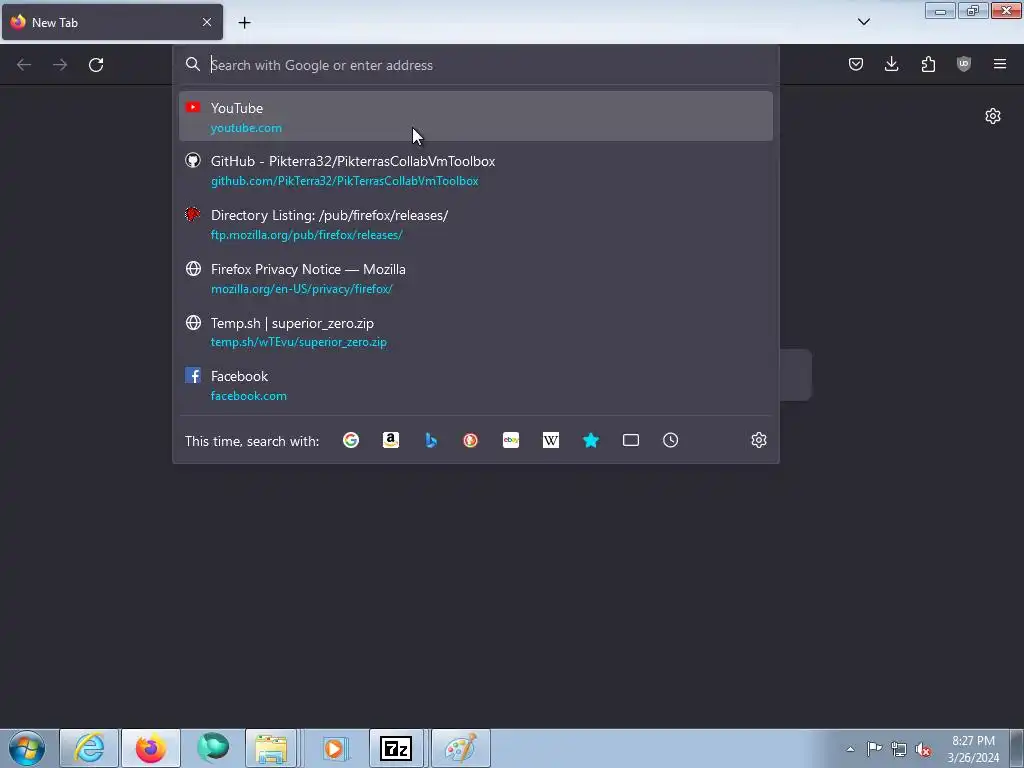Select the New Tab tab
This screenshot has height=768, width=1024.
[112, 22]
